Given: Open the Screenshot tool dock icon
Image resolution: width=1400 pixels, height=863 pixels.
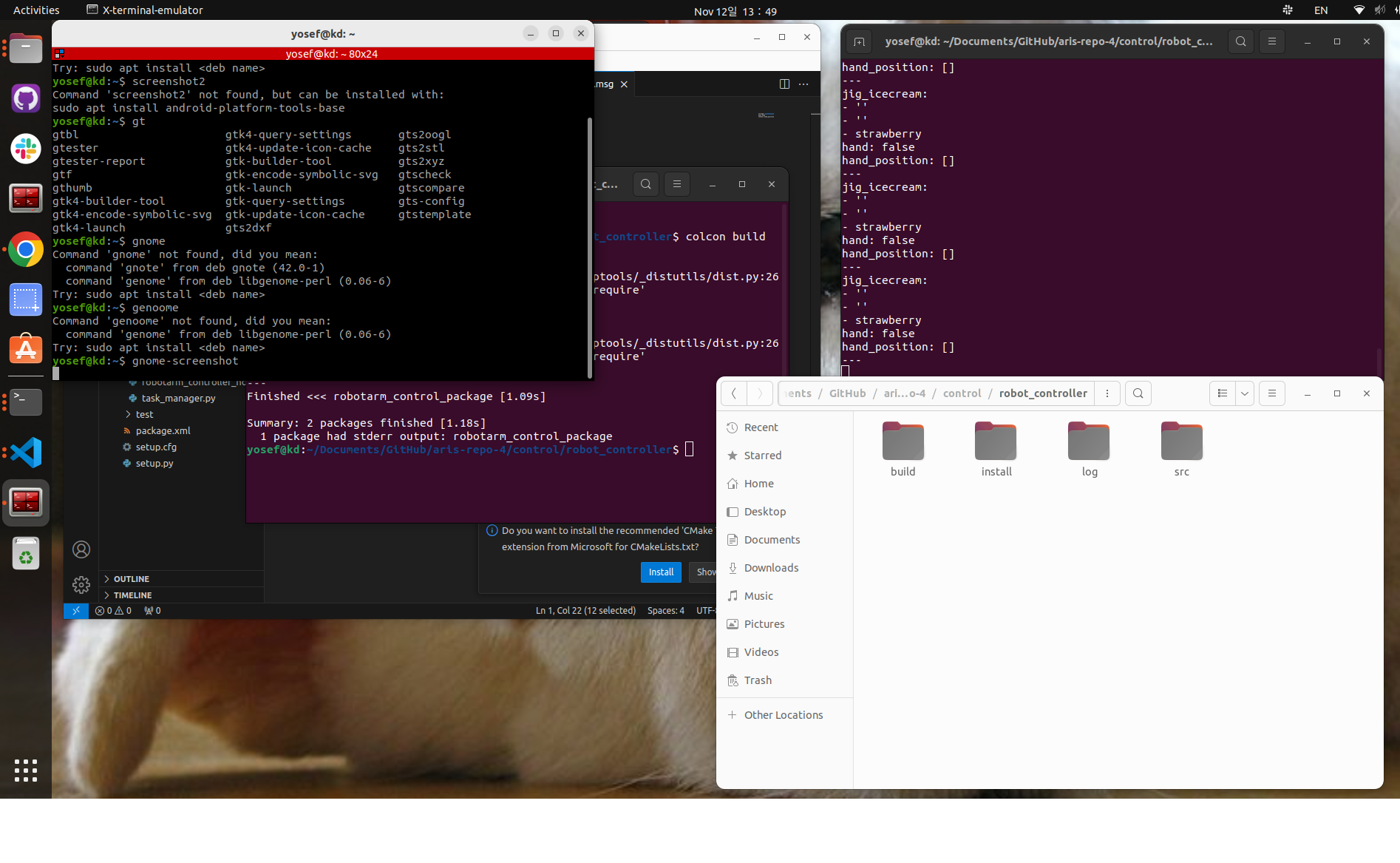Looking at the screenshot, I should click(x=26, y=299).
